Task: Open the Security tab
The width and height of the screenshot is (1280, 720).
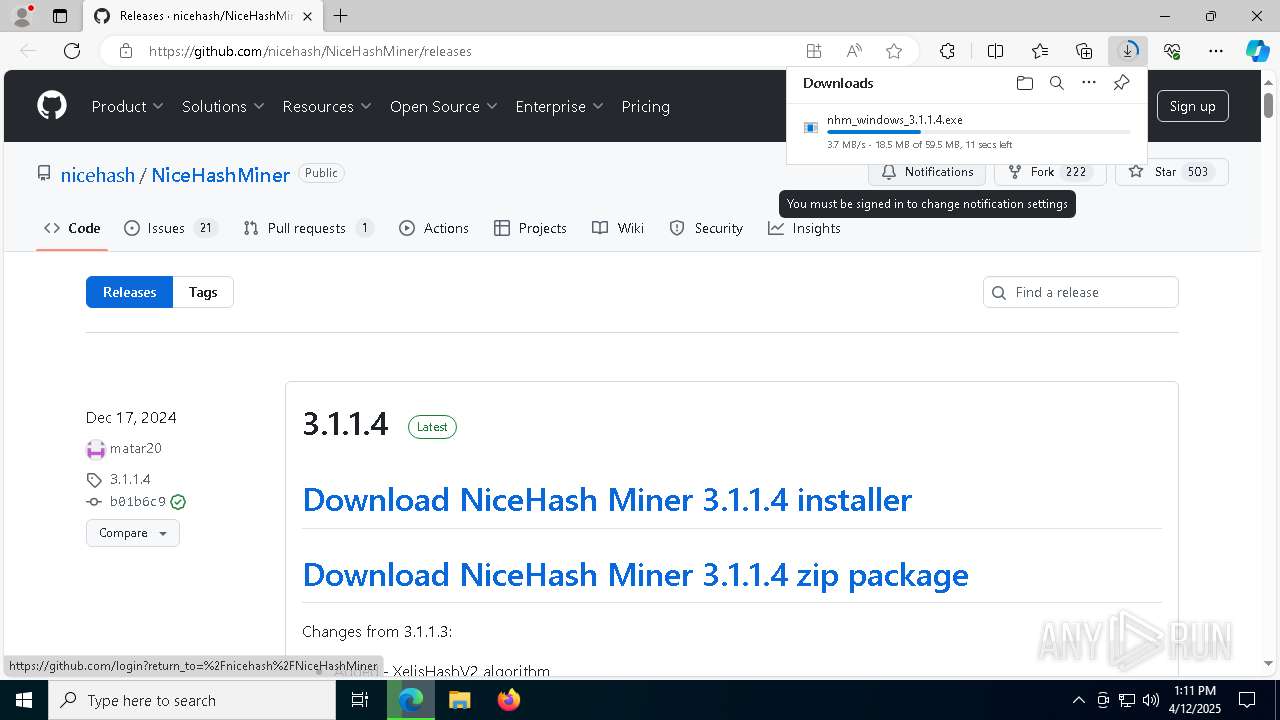Action: point(706,228)
